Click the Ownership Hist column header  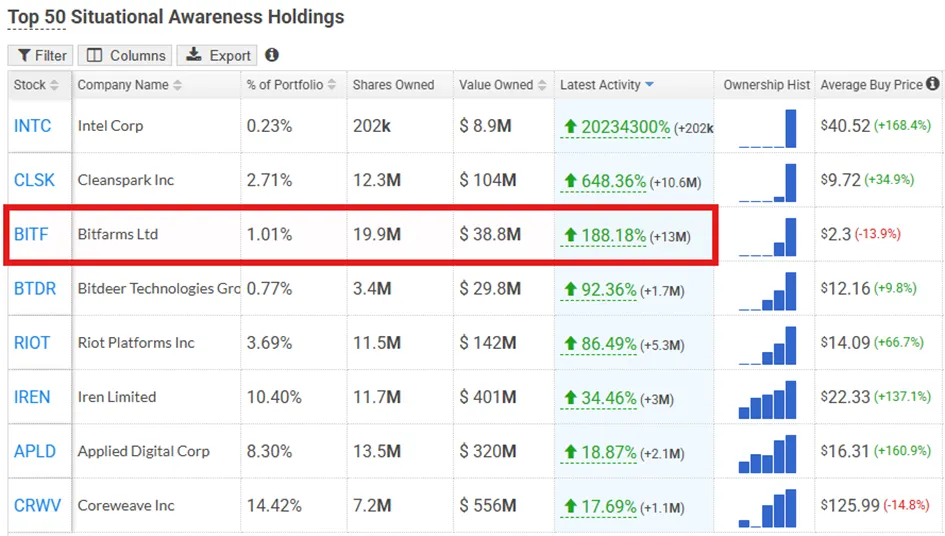click(767, 85)
